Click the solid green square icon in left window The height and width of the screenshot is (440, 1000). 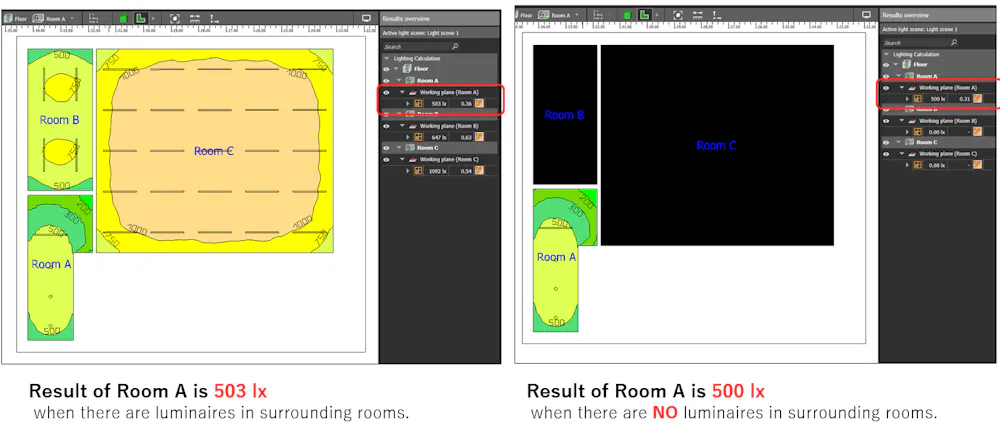click(124, 19)
